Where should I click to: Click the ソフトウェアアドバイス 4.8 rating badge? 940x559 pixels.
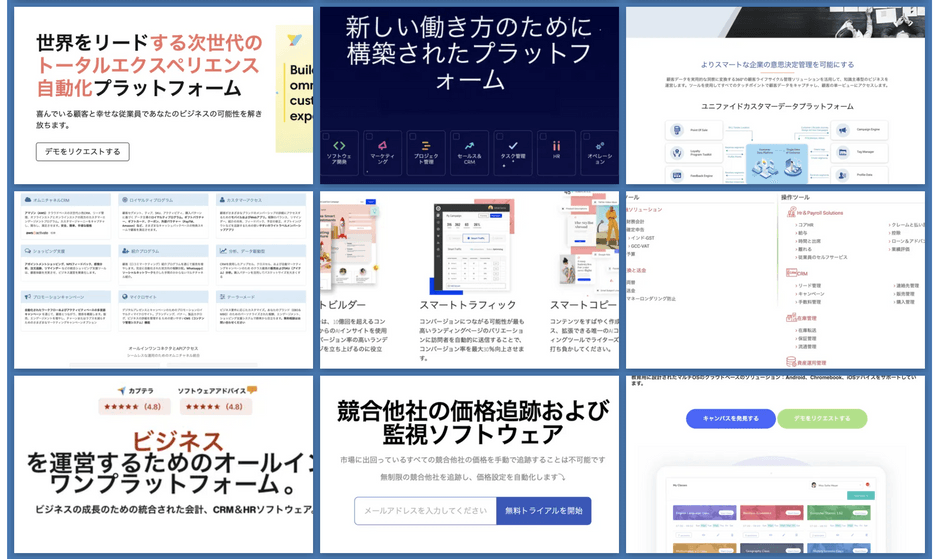pos(216,406)
